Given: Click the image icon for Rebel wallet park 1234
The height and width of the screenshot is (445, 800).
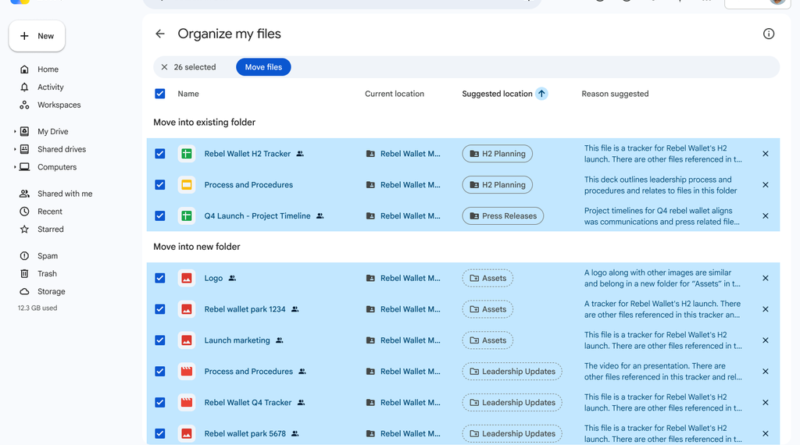Looking at the screenshot, I should pyautogui.click(x=187, y=309).
